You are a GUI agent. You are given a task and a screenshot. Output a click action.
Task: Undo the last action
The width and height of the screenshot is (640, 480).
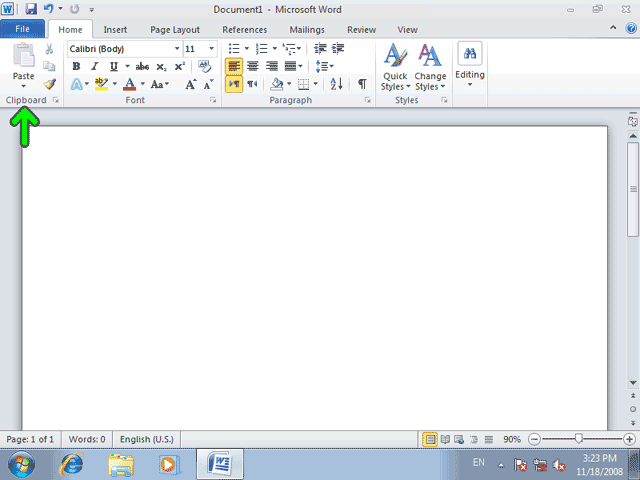48,9
